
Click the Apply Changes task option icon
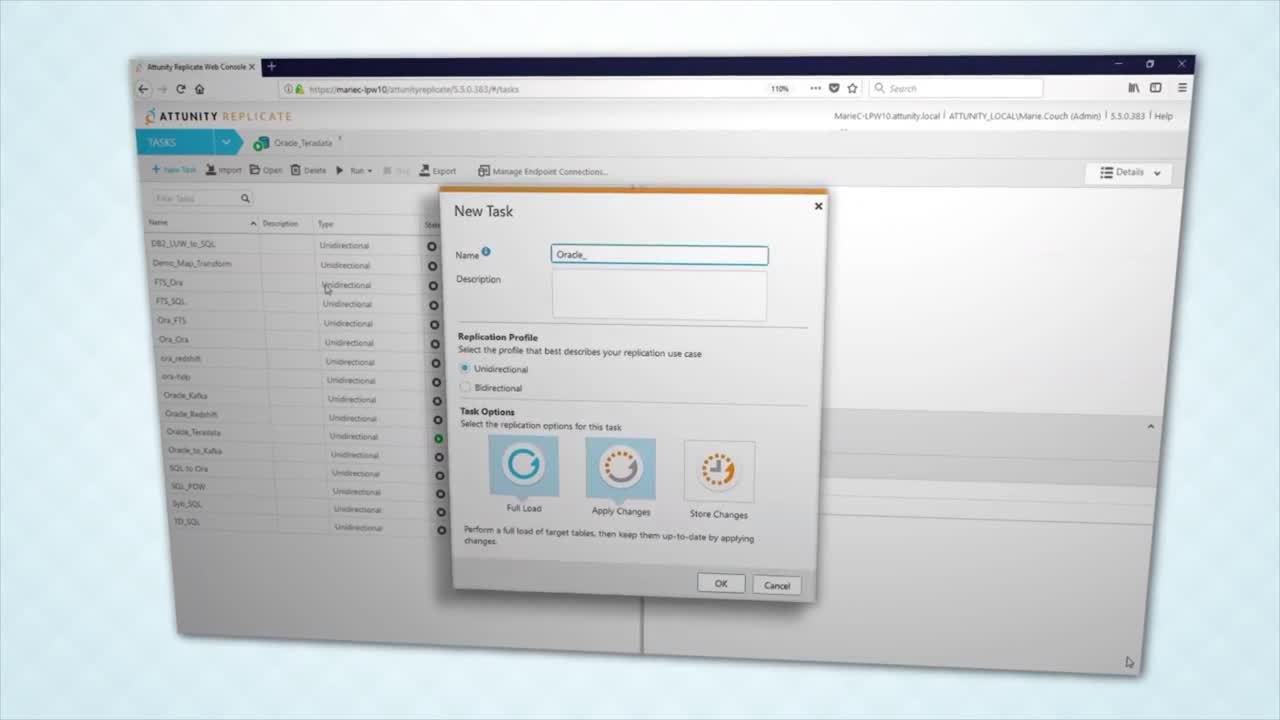(x=620, y=467)
